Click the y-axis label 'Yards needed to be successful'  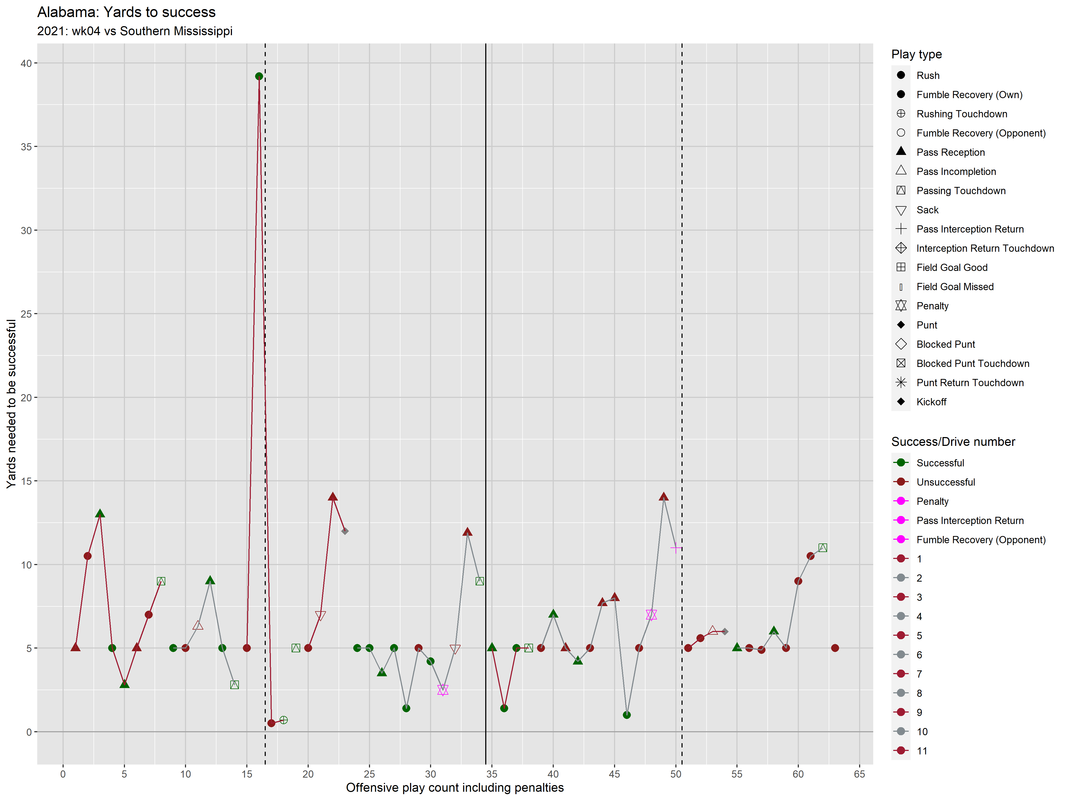[x=11, y=404]
